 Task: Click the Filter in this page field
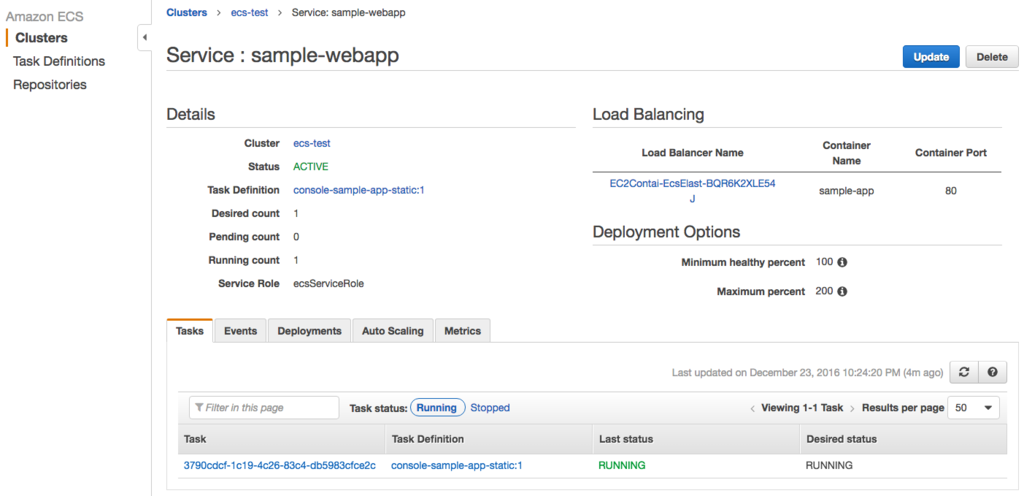(264, 408)
